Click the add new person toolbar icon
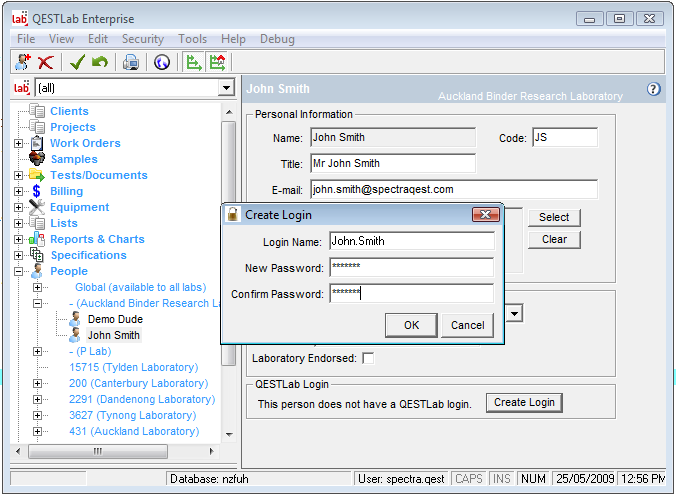This screenshot has width=676, height=496. (22, 62)
